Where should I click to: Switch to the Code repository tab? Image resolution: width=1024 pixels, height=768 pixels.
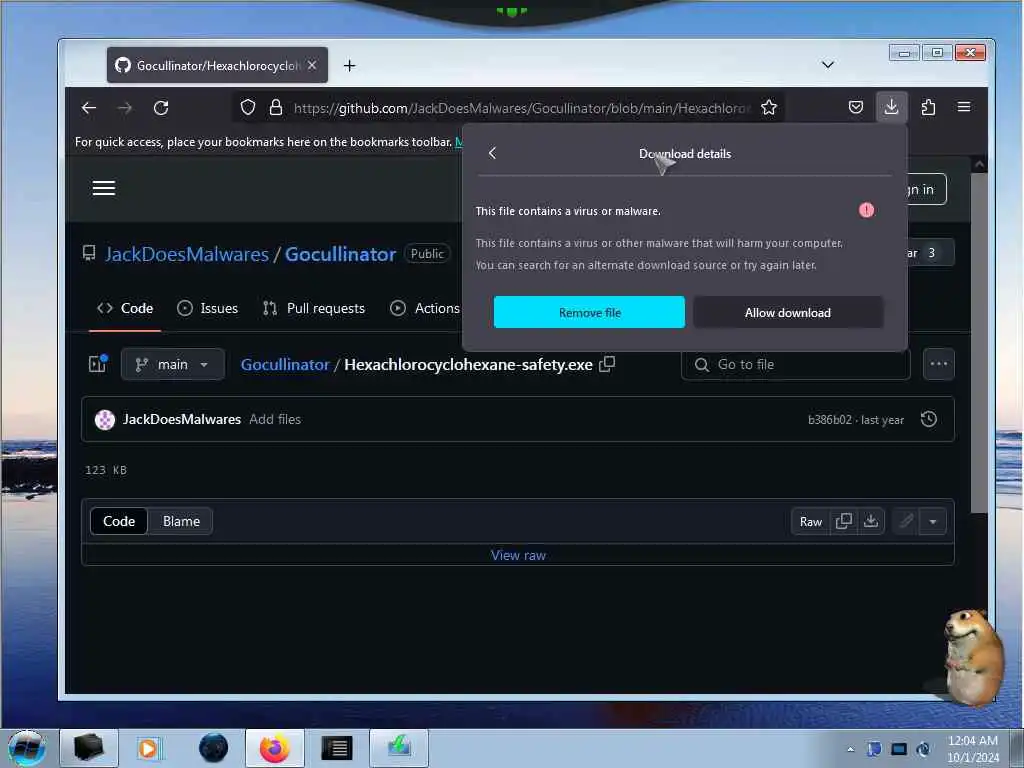125,308
